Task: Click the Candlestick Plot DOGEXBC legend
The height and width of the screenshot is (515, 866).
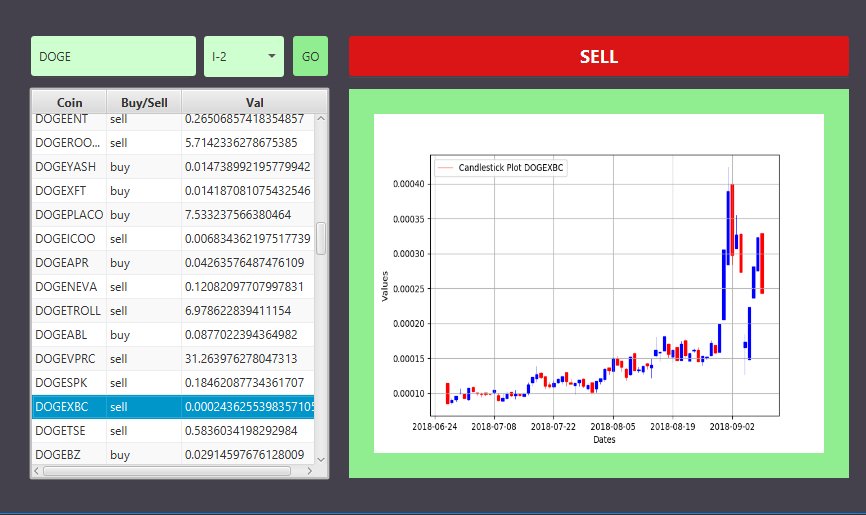Action: pyautogui.click(x=501, y=167)
